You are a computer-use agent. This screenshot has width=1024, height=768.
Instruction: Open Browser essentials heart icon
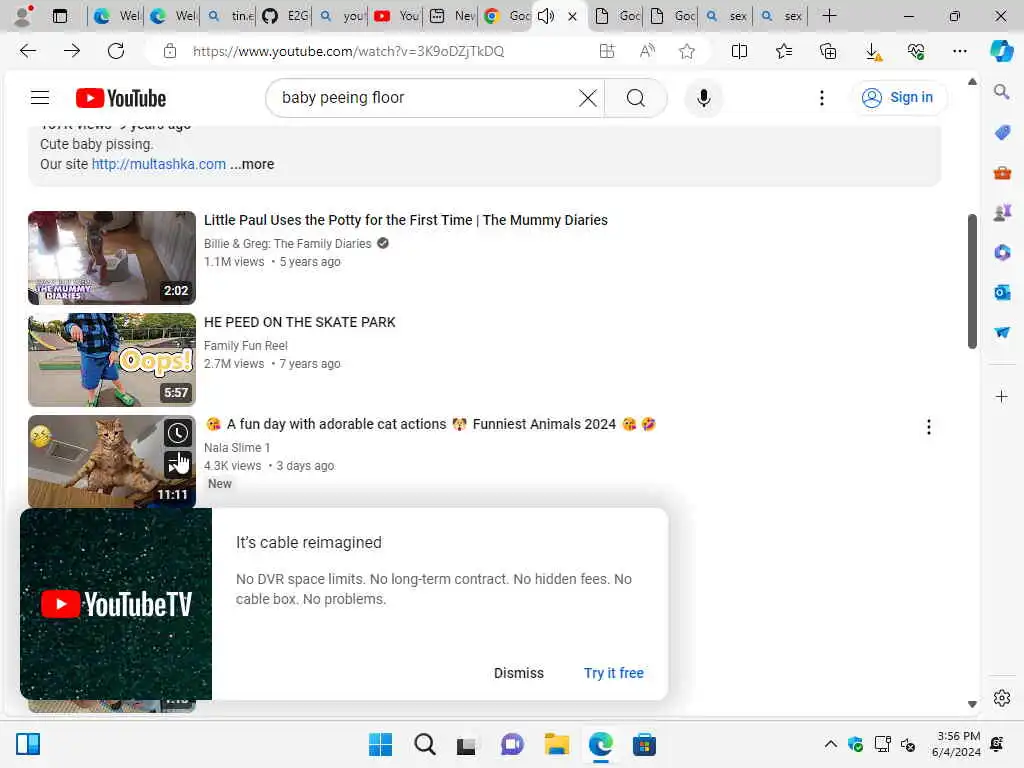pos(916,51)
